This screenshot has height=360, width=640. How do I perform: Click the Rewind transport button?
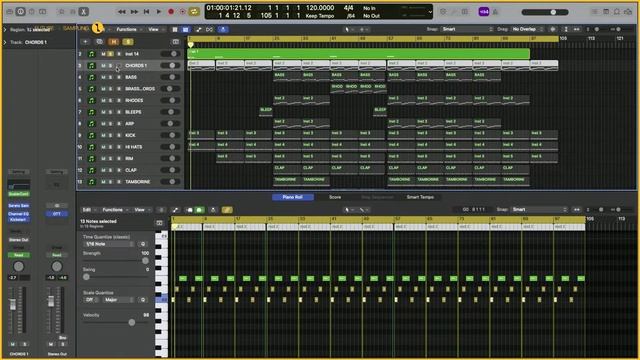[121, 12]
